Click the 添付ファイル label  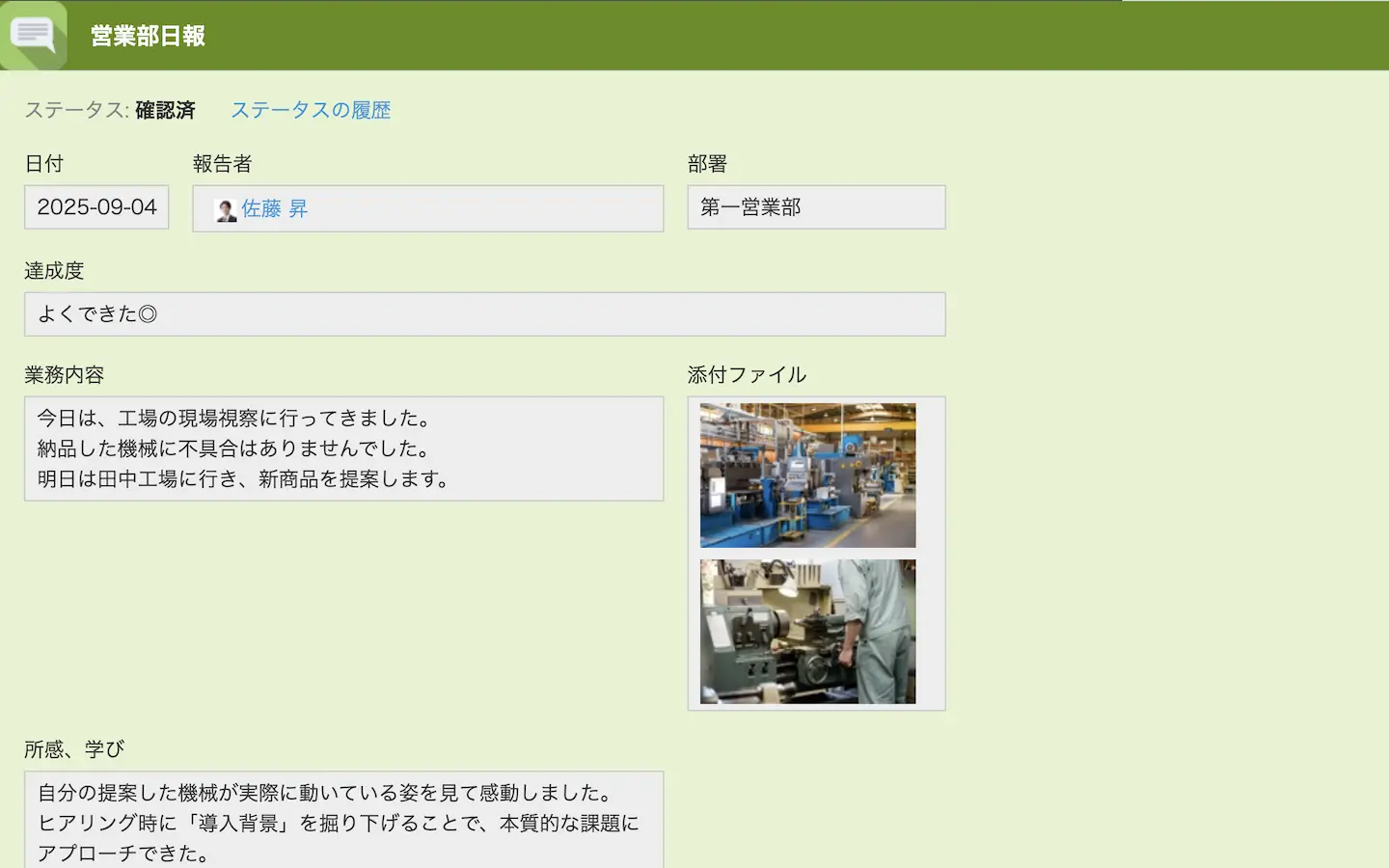point(747,375)
